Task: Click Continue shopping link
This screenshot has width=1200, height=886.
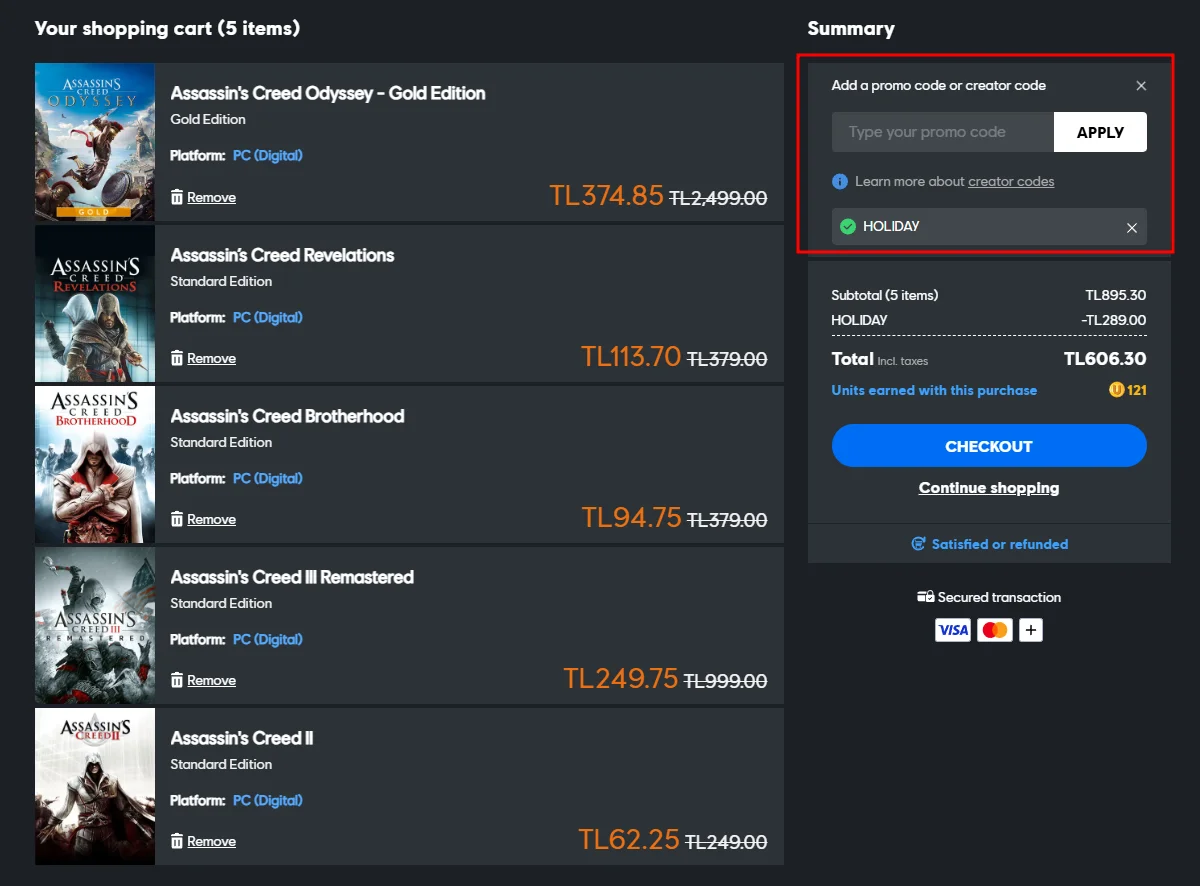Action: pos(989,488)
